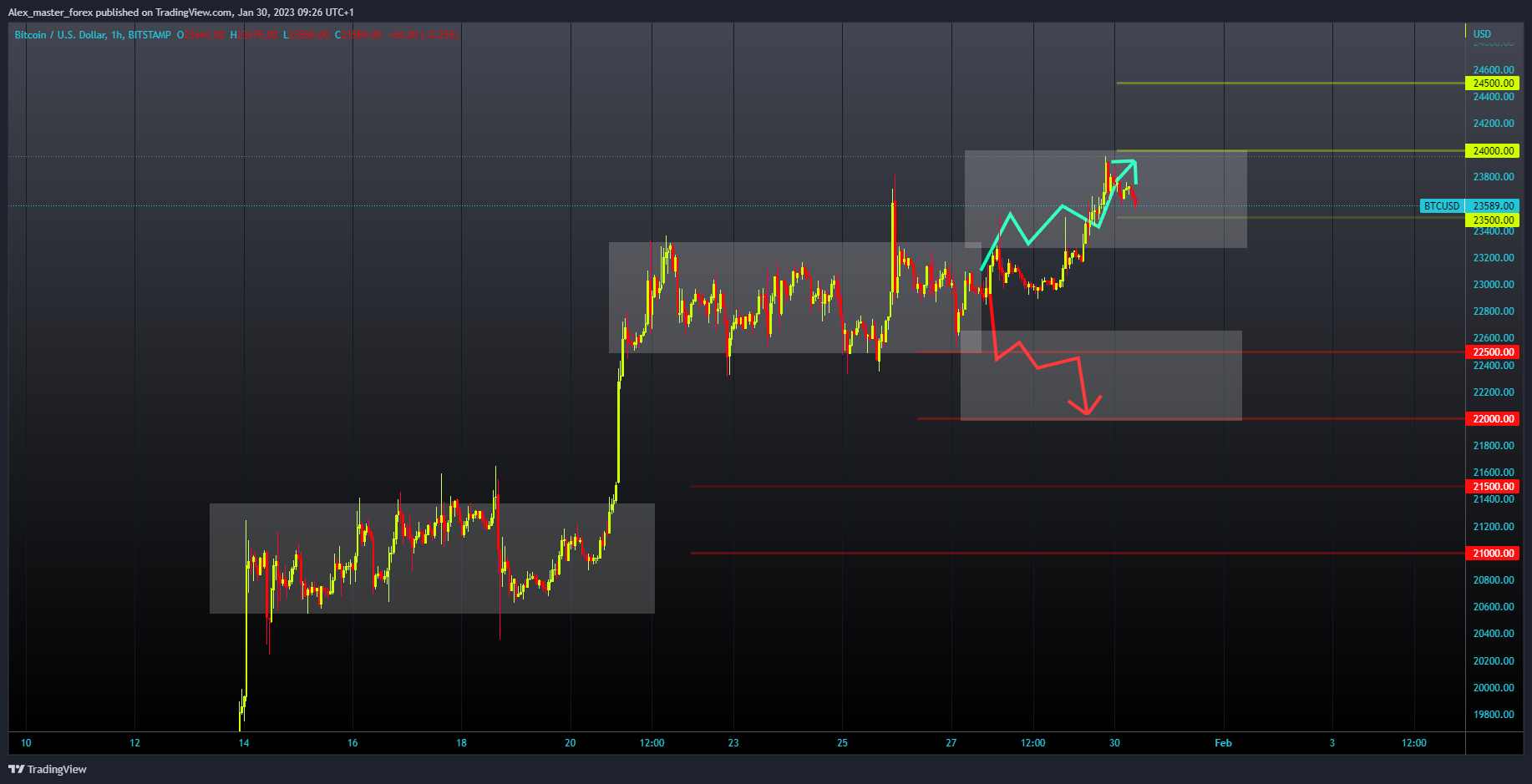Click the USD currency label on the price axis
Image resolution: width=1532 pixels, height=784 pixels.
point(1482,34)
